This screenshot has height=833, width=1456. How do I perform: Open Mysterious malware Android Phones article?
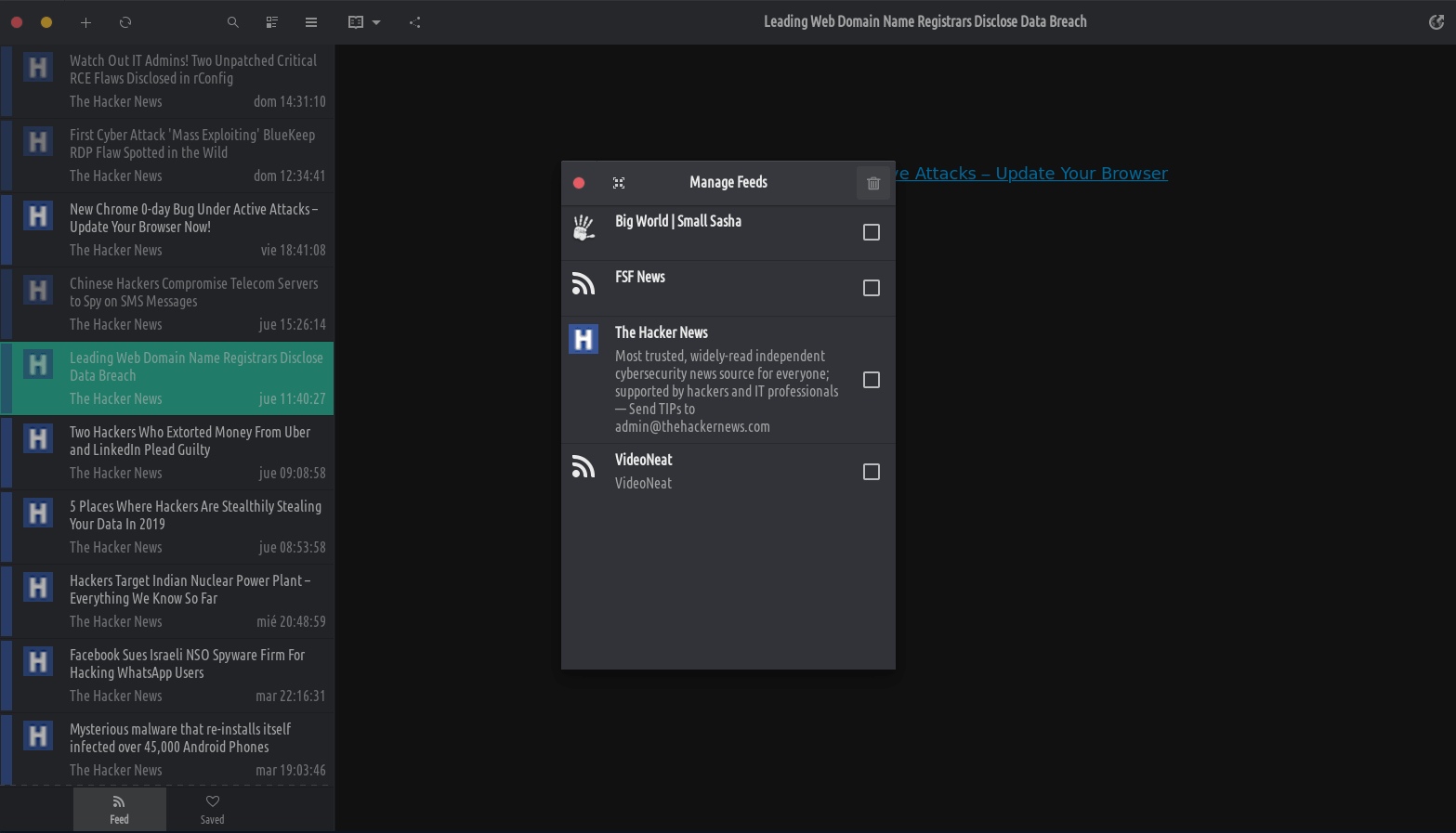(167, 749)
